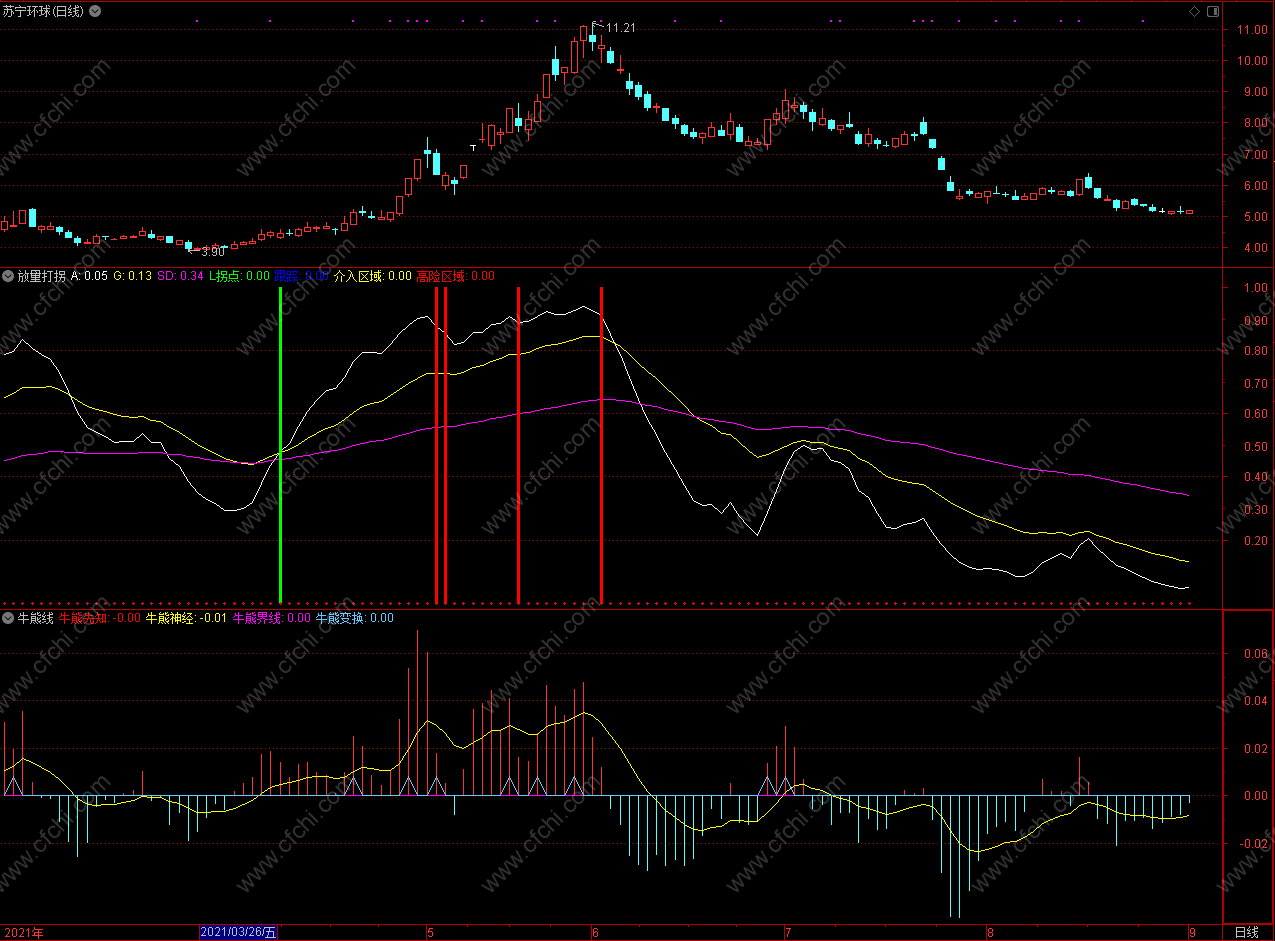Viewport: 1275px width, 941px height.
Task: Click the 牛熊先知 indicator label
Action: point(85,618)
